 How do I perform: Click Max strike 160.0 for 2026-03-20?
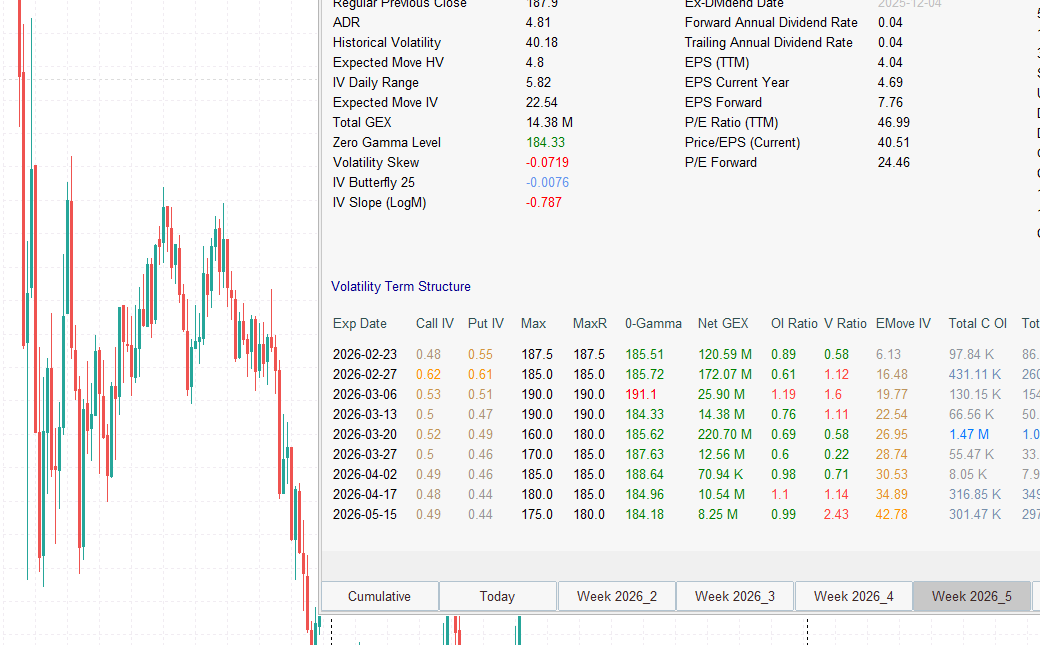point(537,434)
